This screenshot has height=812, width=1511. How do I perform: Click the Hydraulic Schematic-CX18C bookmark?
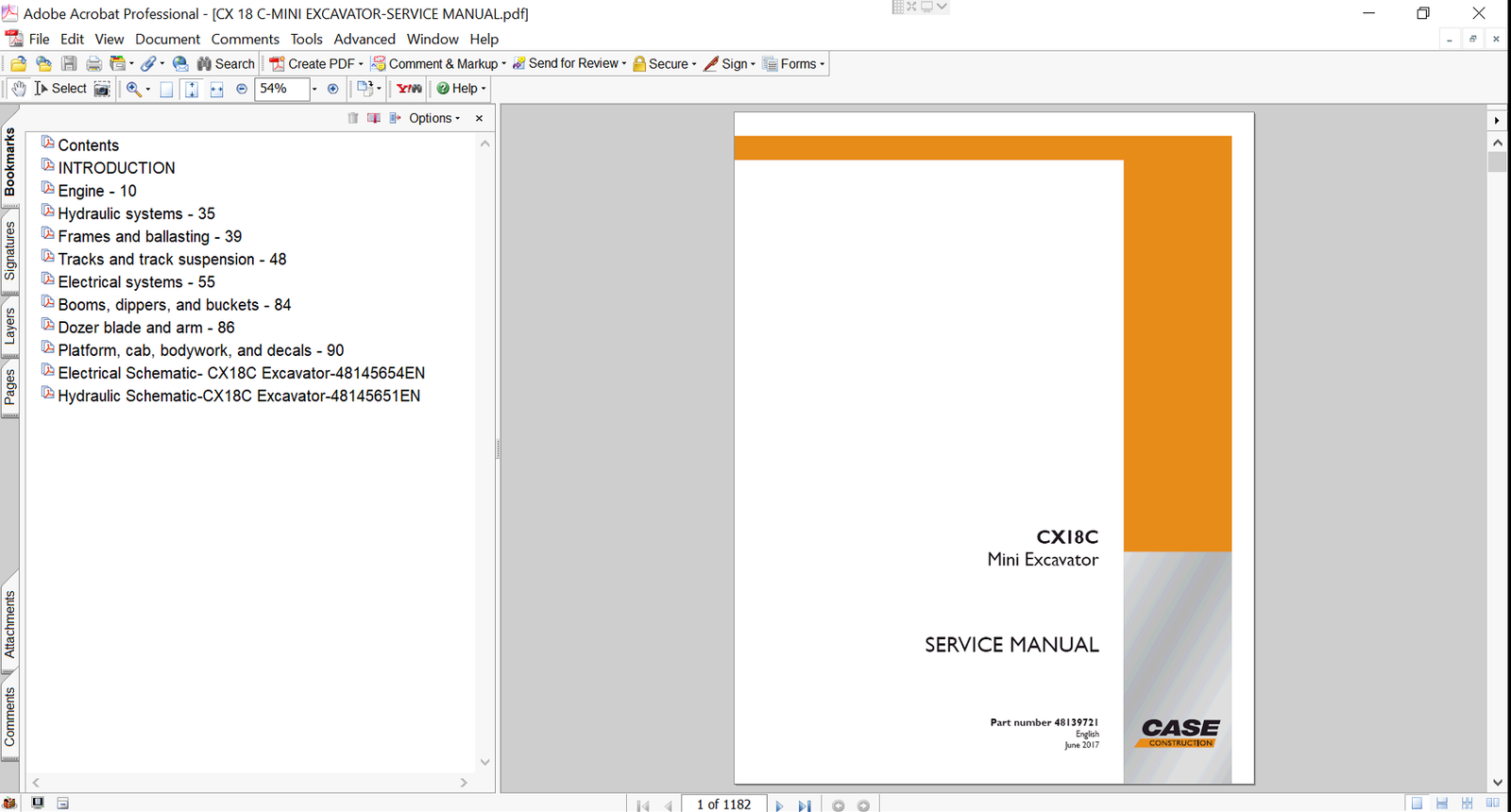239,397
